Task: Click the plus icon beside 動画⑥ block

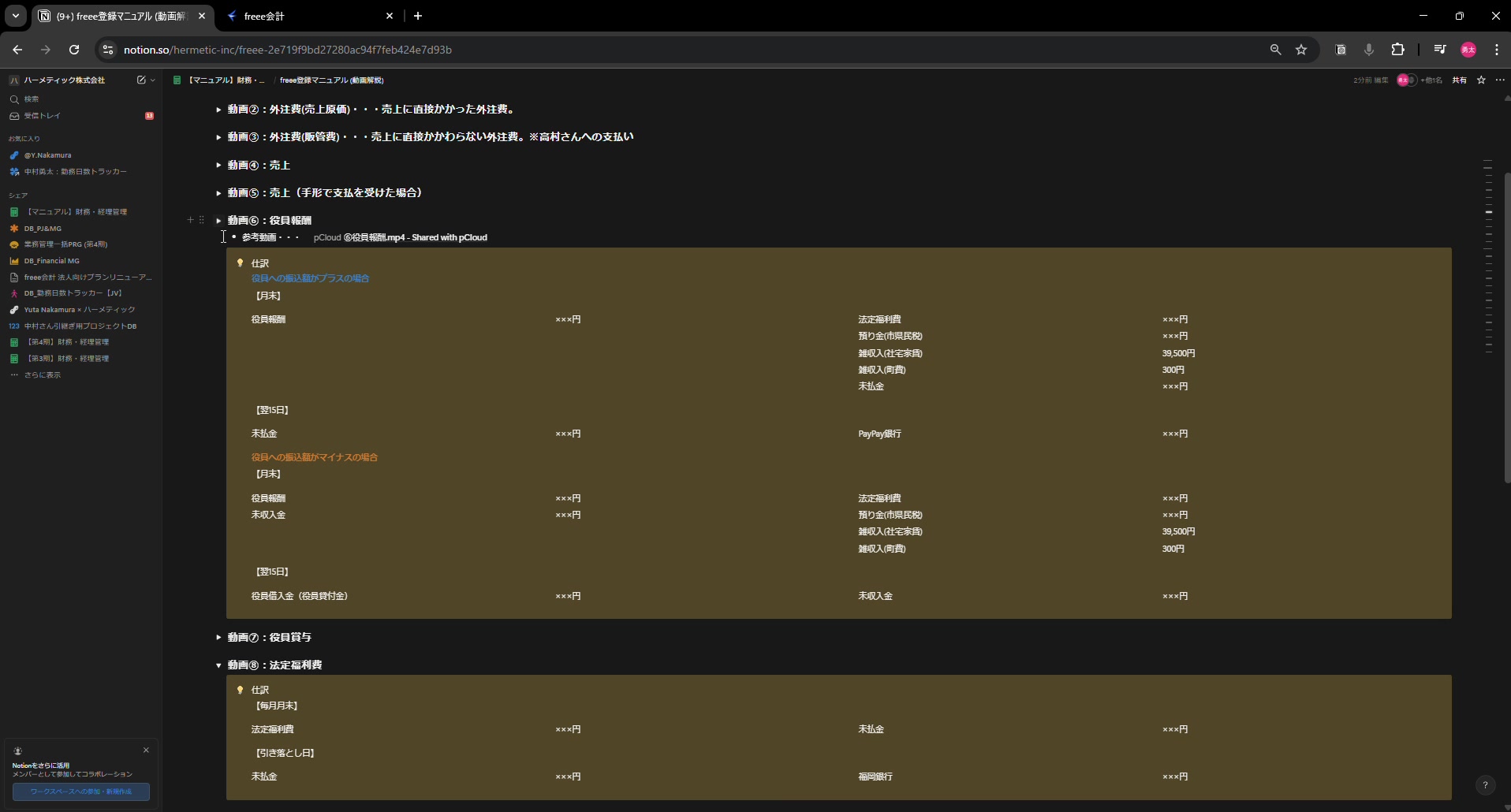Action: 190,220
